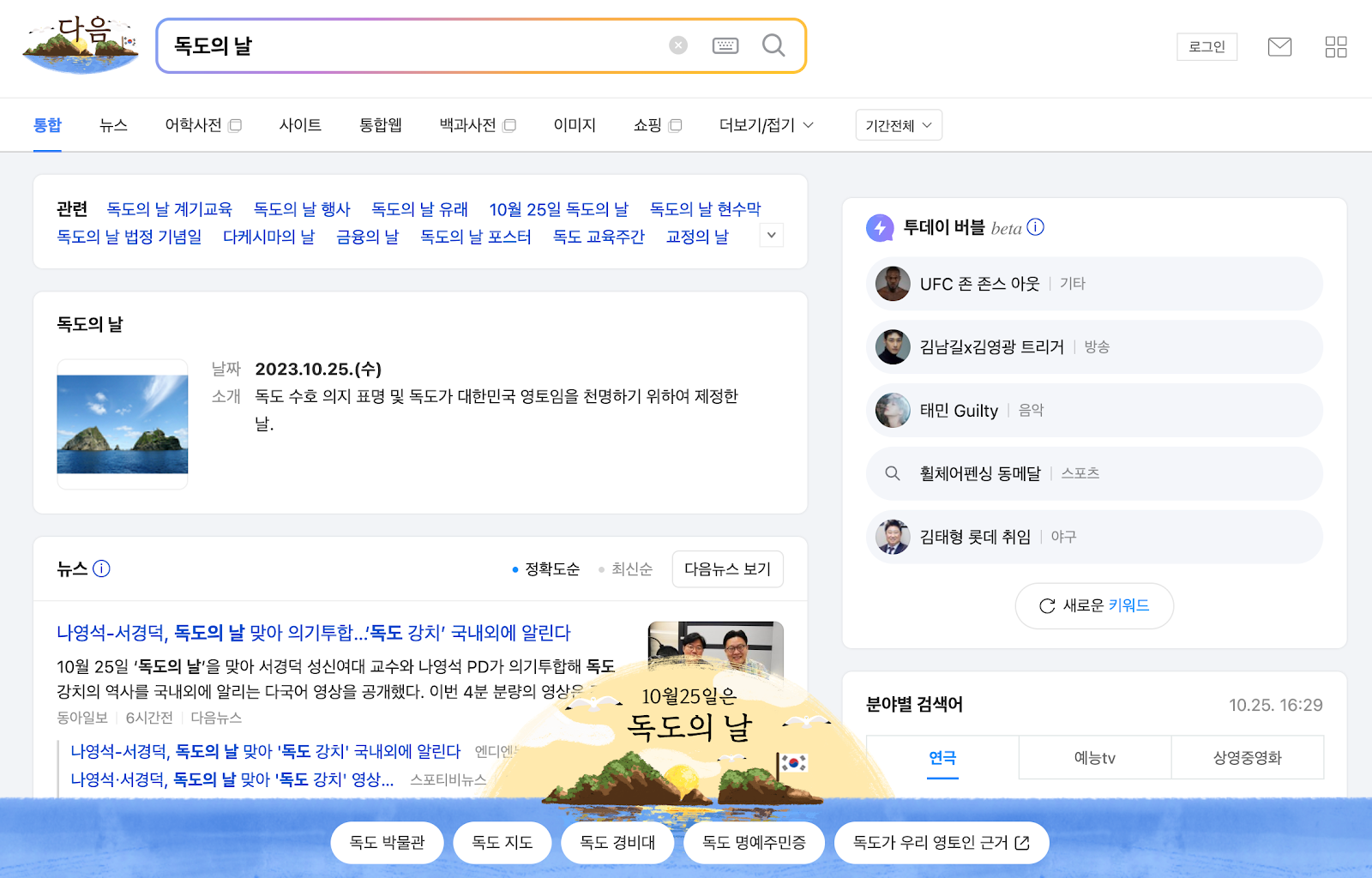
Task: Click related search 독도의 날 행사
Action: 302,208
